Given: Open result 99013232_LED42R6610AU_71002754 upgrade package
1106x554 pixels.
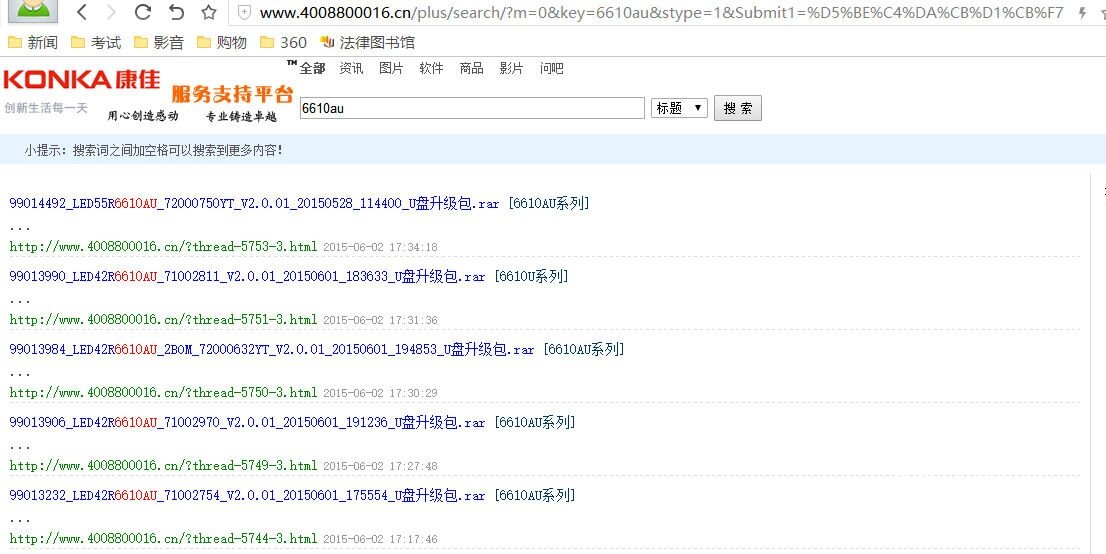Looking at the screenshot, I should coord(247,495).
